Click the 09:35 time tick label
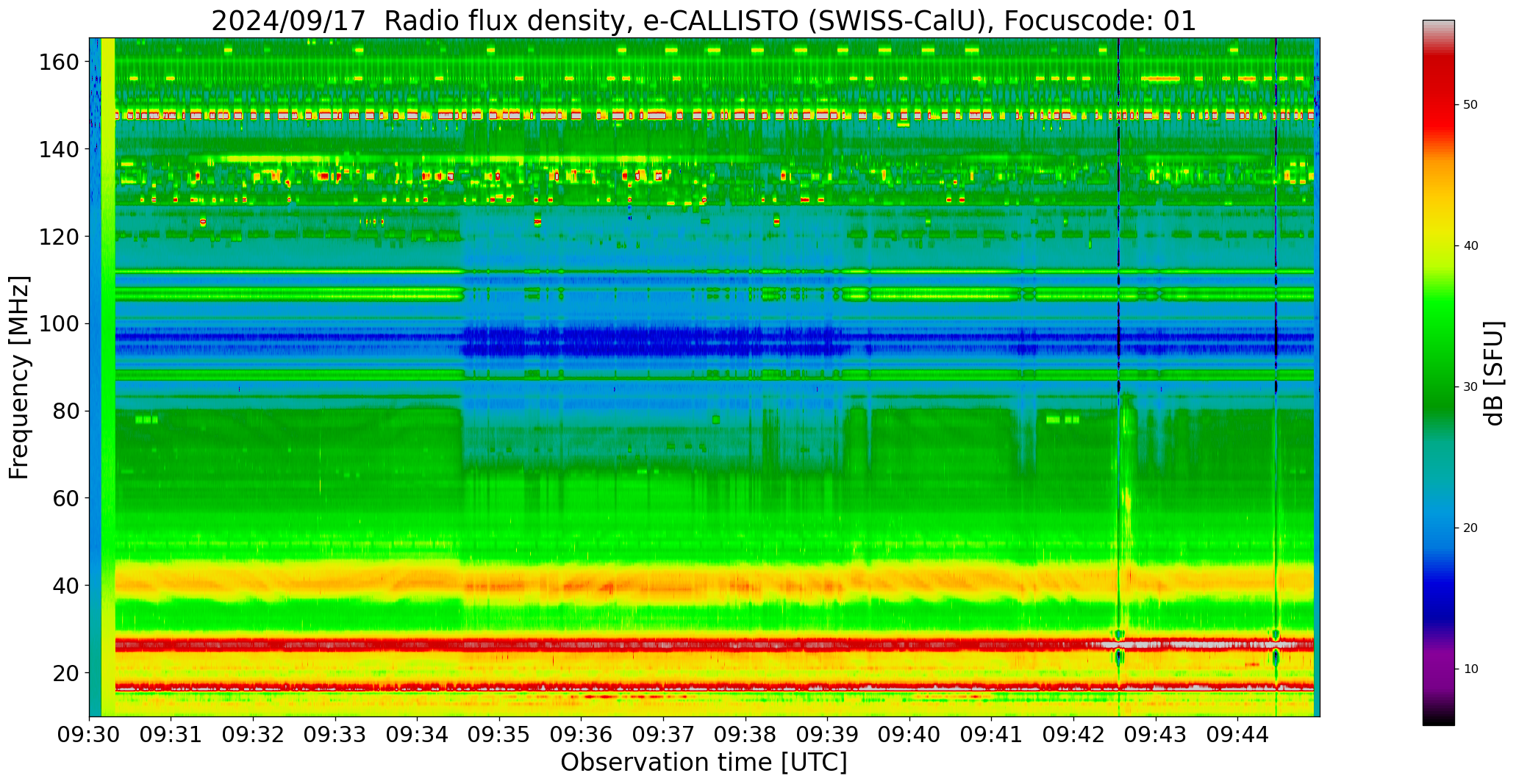The width and height of the screenshot is (1516, 784). pyautogui.click(x=499, y=733)
